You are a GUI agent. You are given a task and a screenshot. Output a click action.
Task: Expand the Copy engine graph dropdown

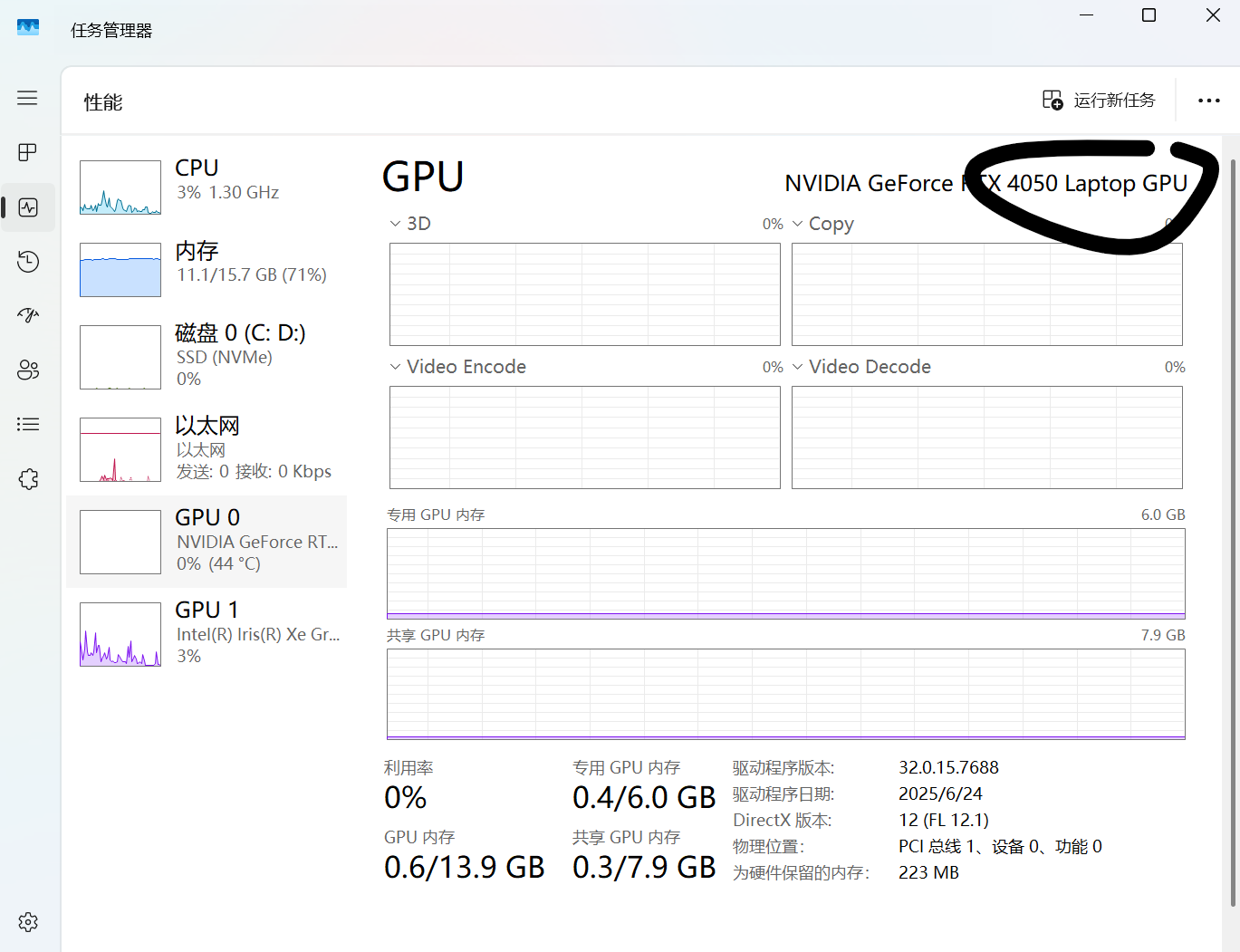pos(823,224)
